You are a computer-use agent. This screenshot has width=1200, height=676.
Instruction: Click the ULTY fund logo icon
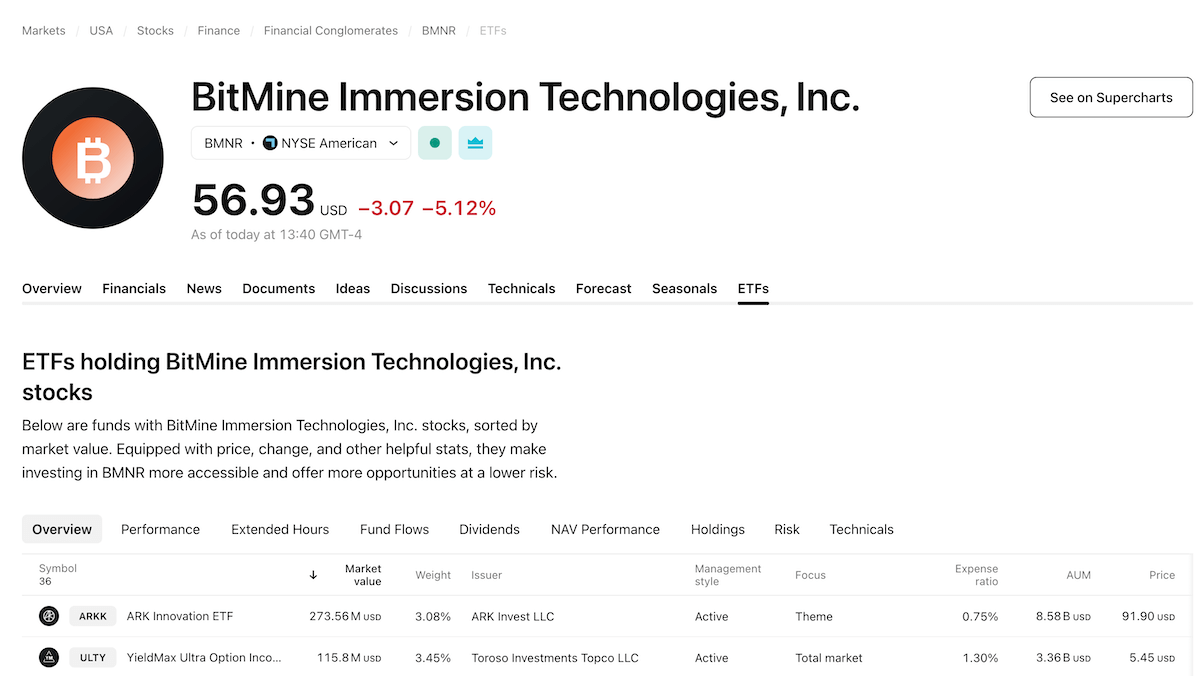[x=49, y=658]
